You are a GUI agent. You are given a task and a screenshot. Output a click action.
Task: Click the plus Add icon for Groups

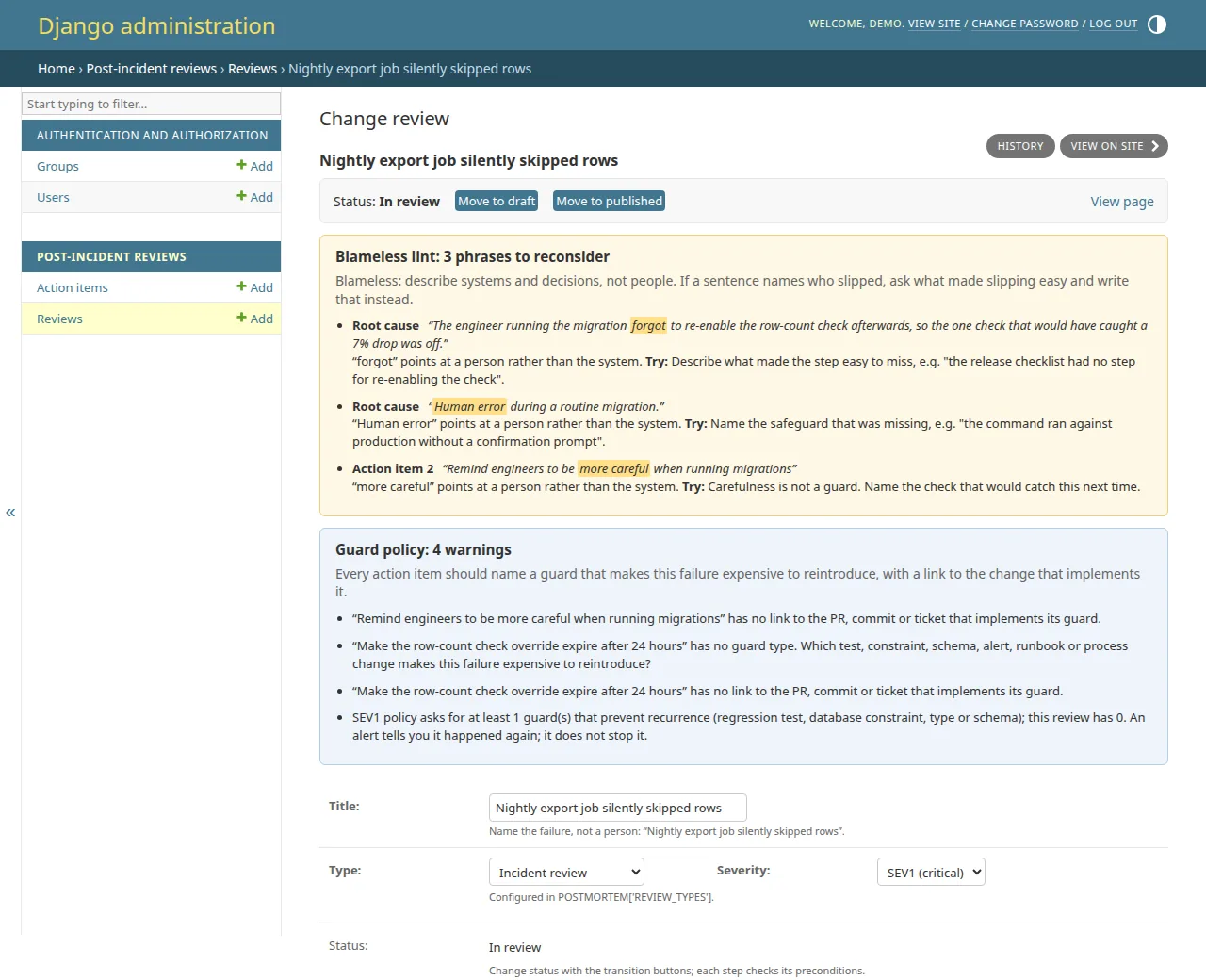(x=254, y=166)
